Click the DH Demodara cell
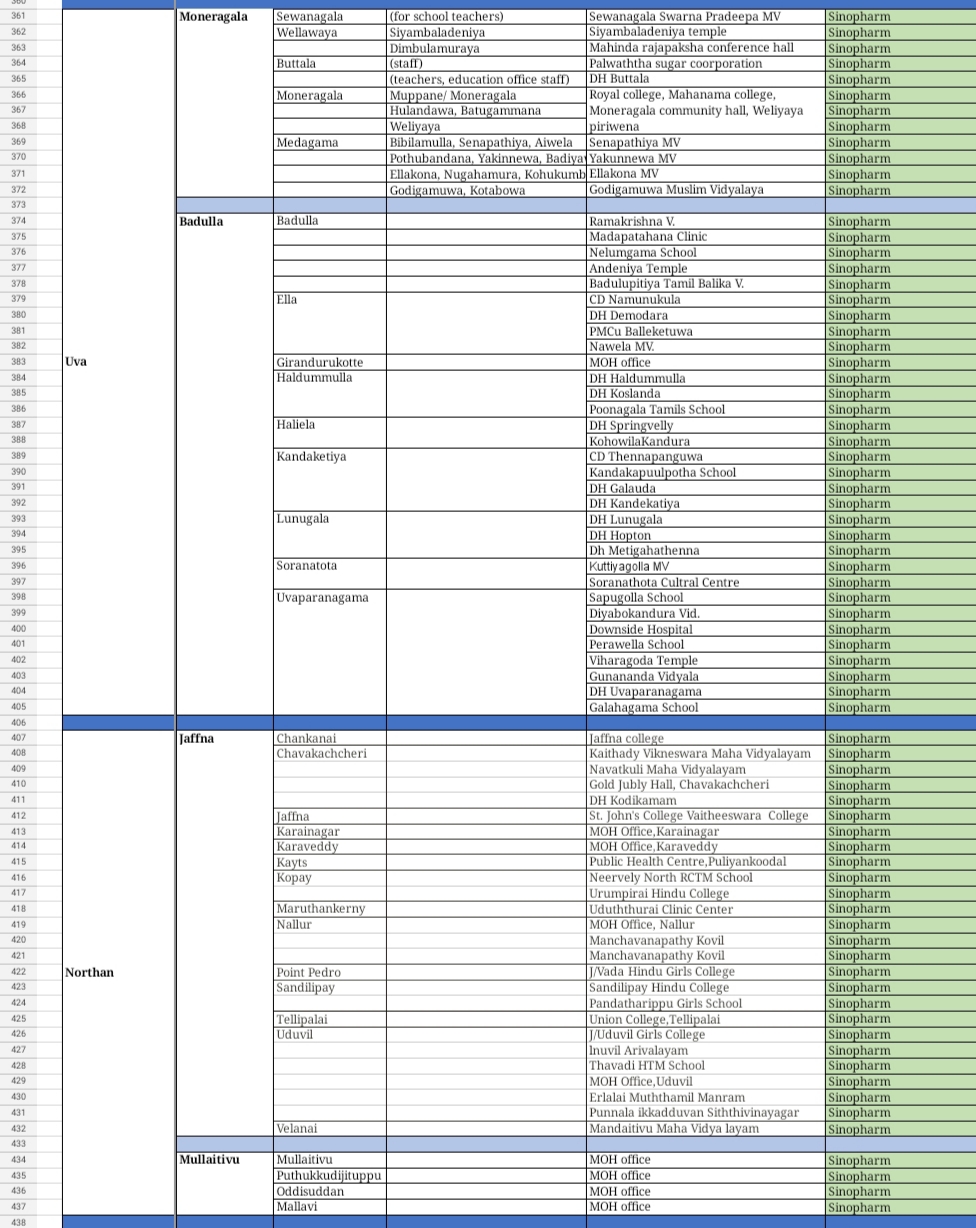 [706, 315]
